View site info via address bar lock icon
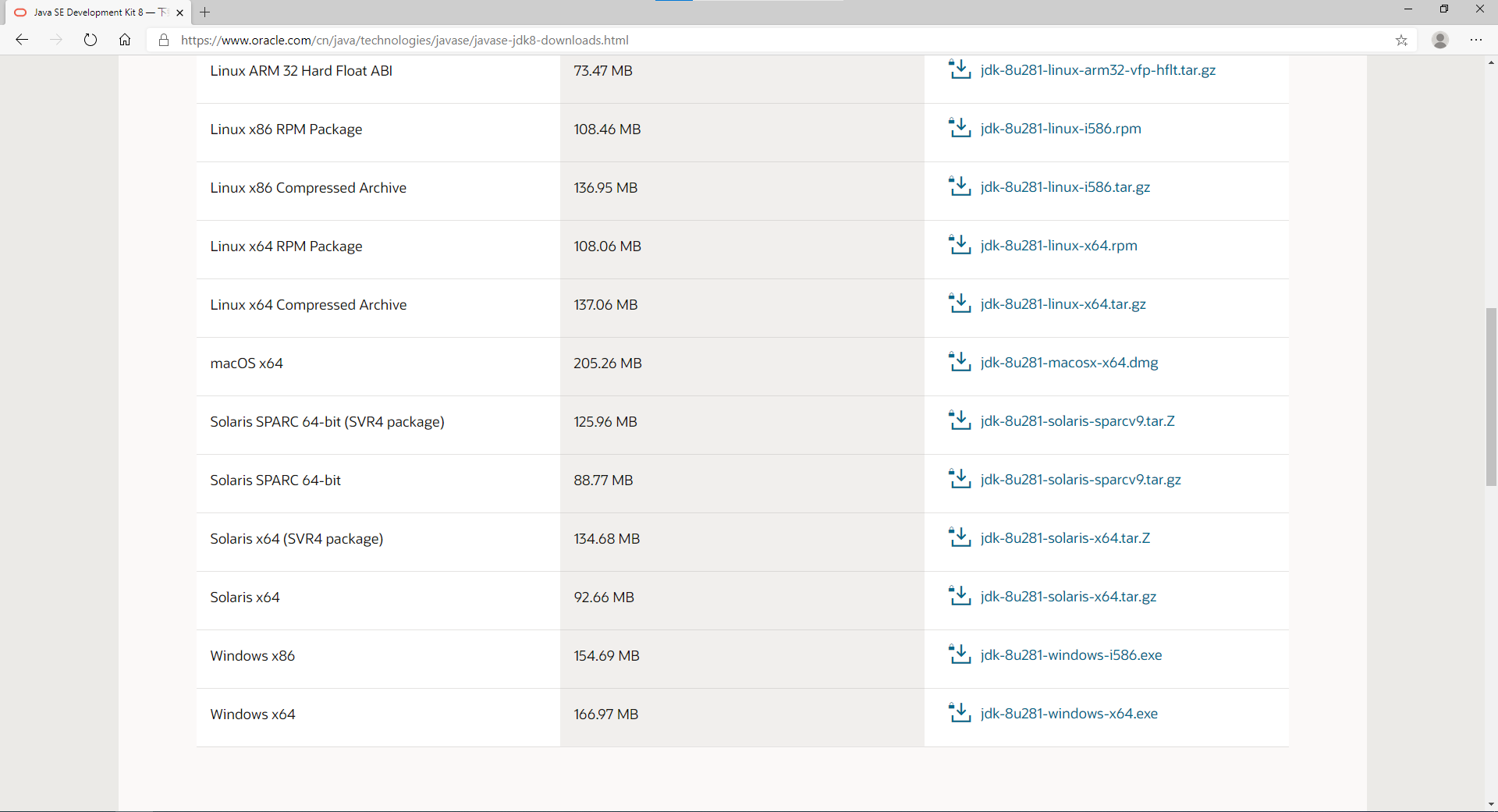 [x=164, y=40]
